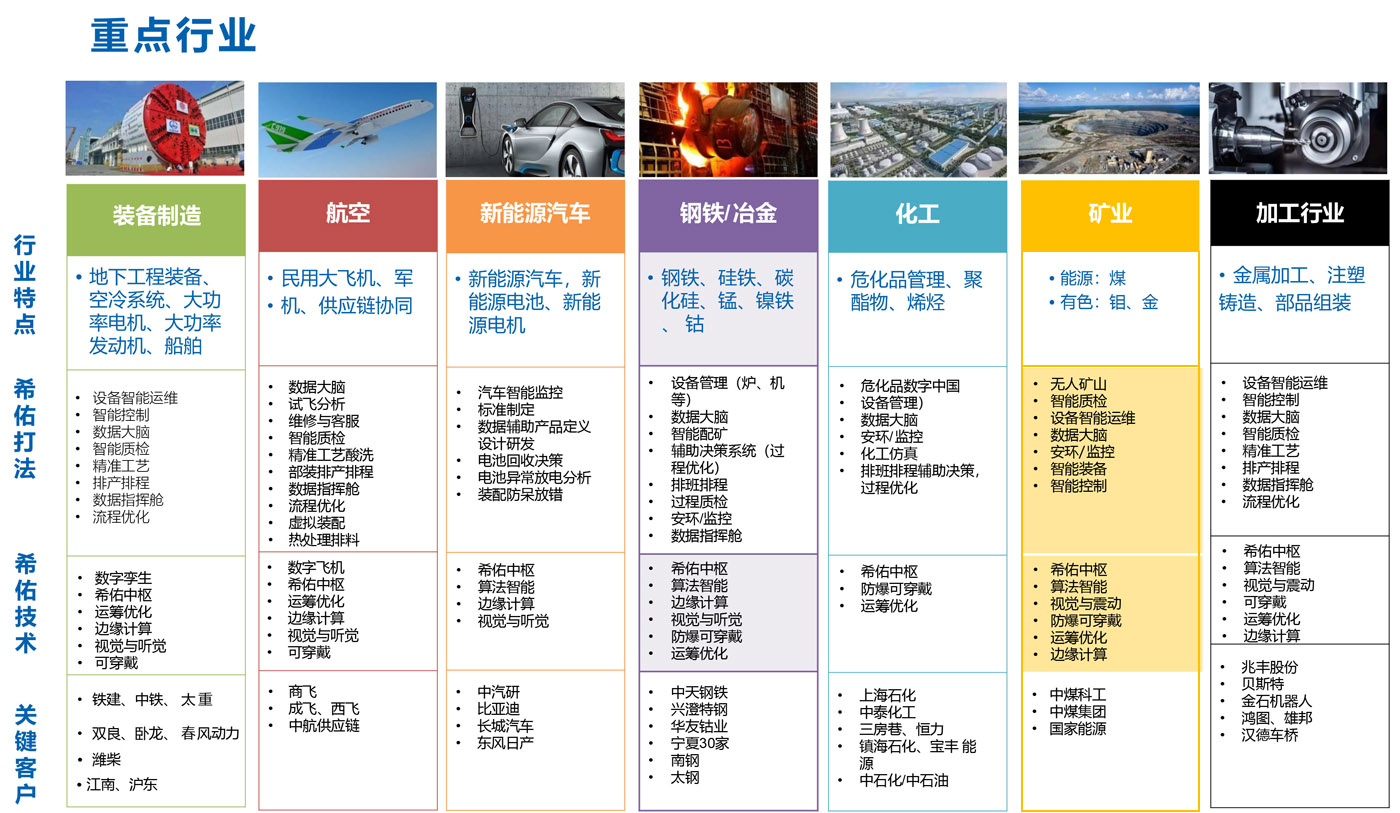Click the 重点行业 slide title
The width and height of the screenshot is (1400, 813).
coord(174,36)
